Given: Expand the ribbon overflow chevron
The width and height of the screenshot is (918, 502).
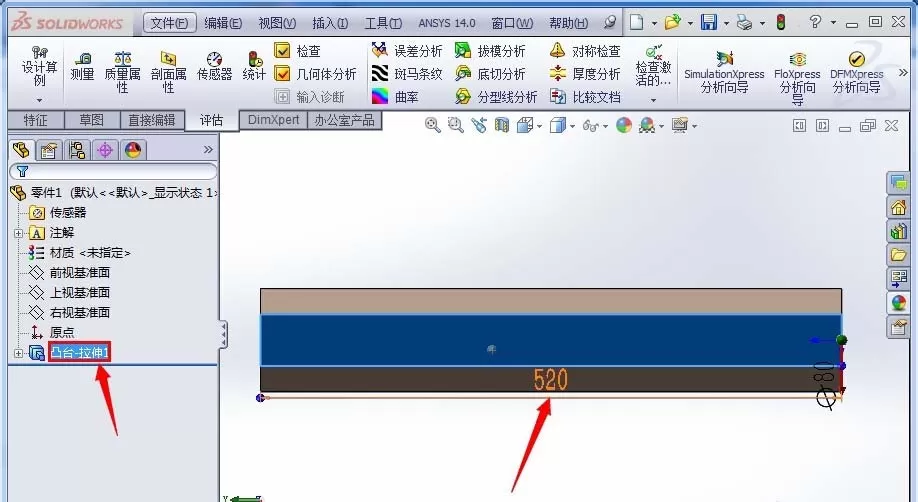Looking at the screenshot, I should [x=903, y=73].
